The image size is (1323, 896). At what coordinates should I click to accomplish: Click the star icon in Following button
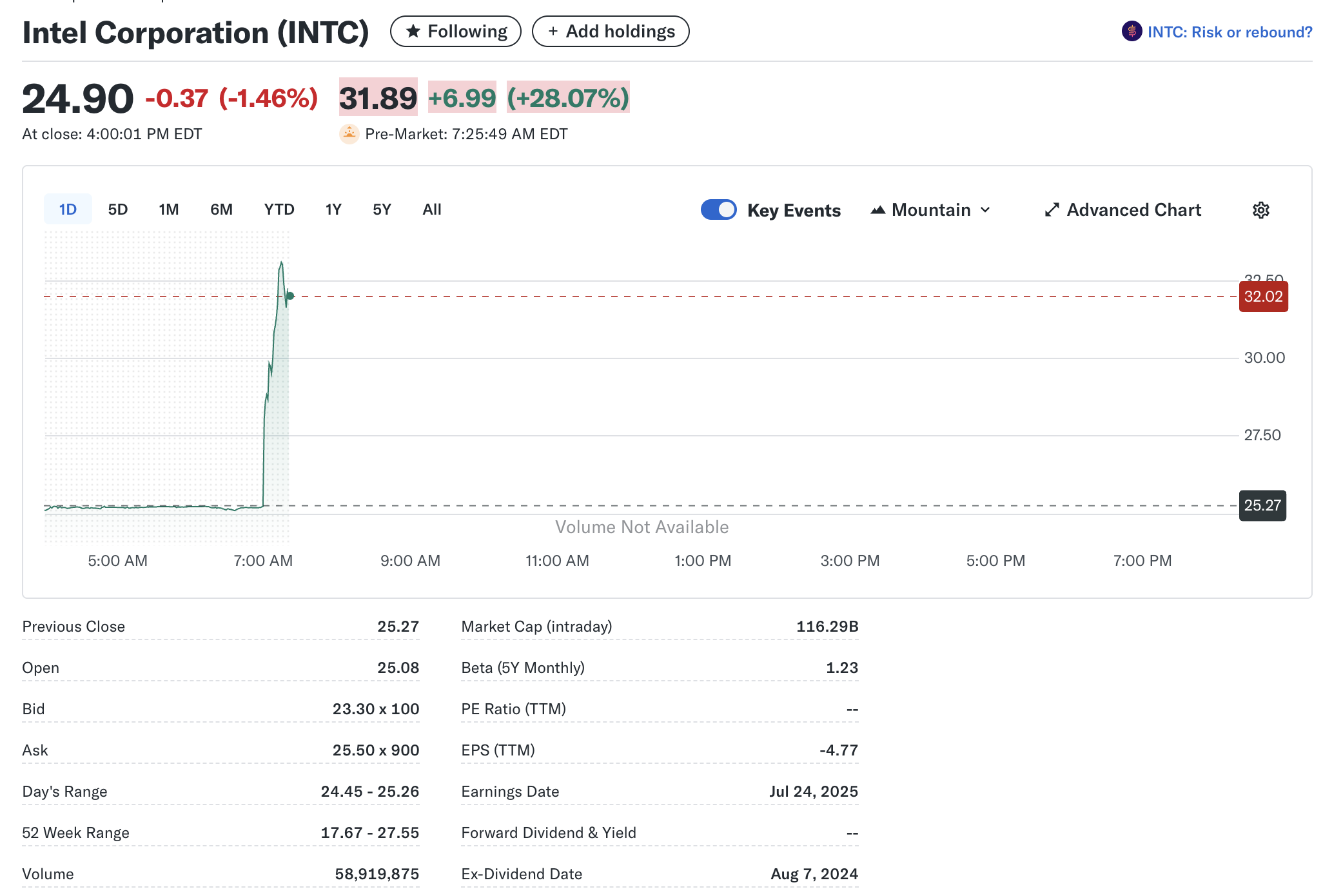point(413,31)
